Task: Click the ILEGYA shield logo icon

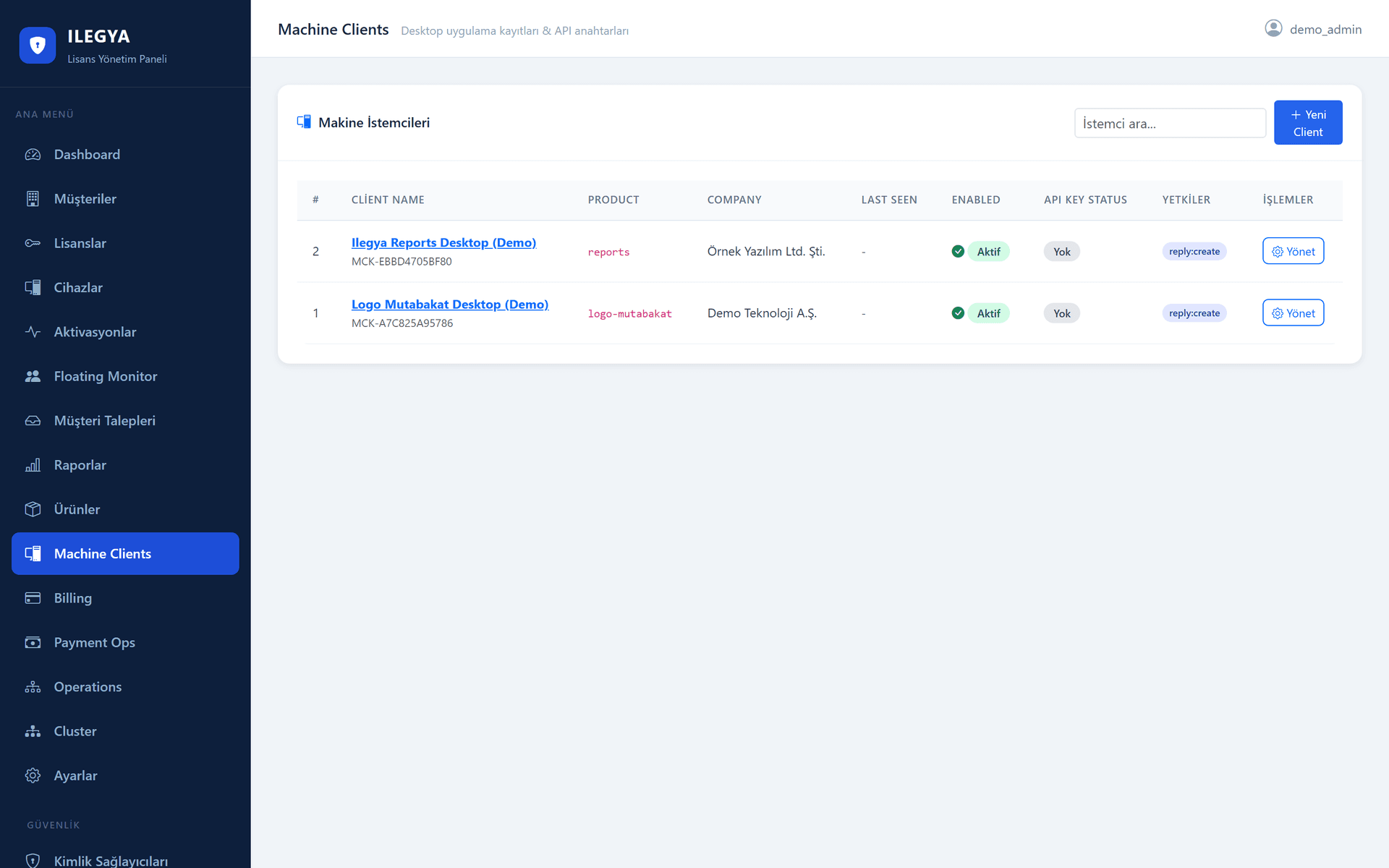Action: pos(38,46)
